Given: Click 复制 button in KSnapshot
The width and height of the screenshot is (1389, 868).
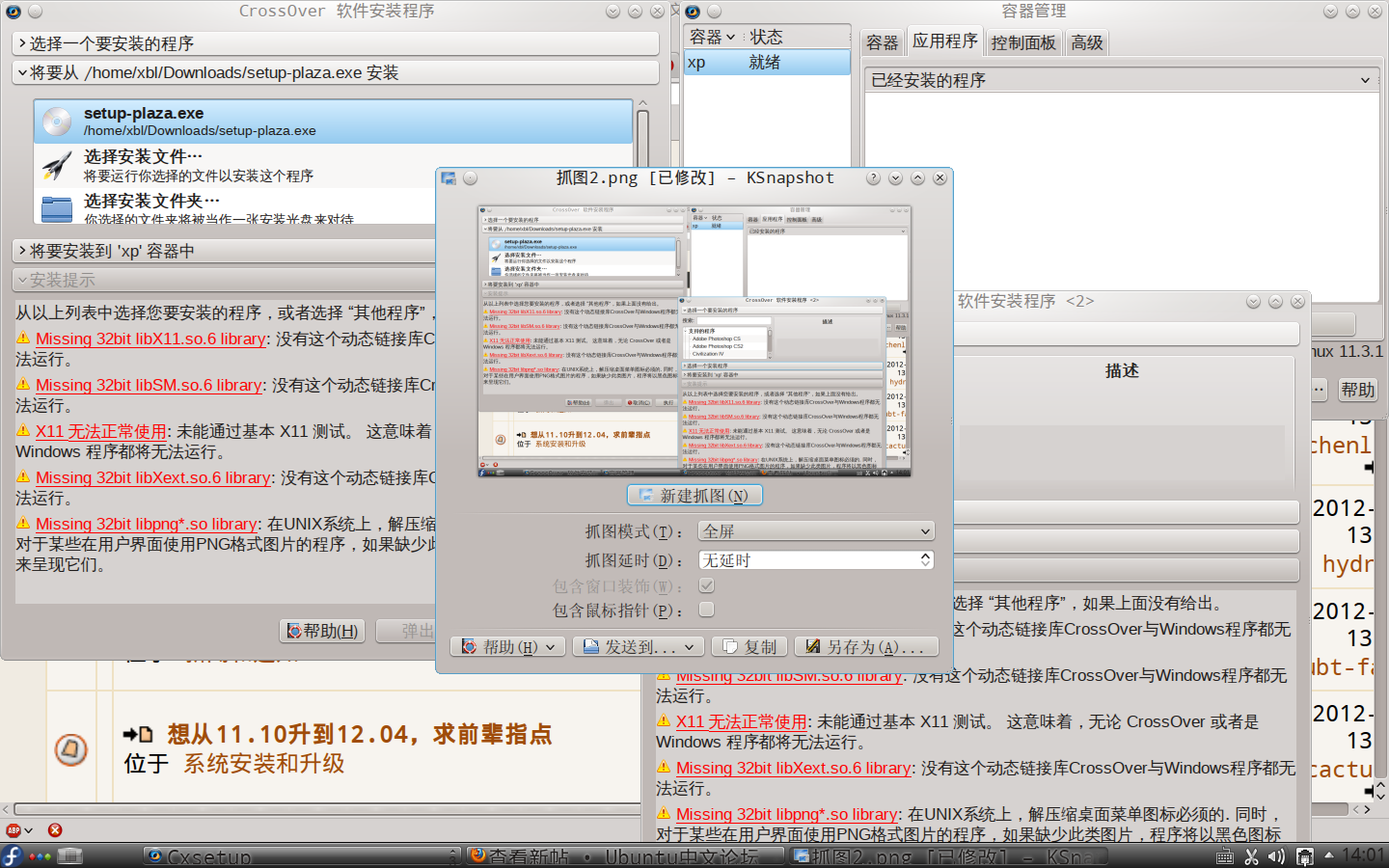Looking at the screenshot, I should pos(749,647).
